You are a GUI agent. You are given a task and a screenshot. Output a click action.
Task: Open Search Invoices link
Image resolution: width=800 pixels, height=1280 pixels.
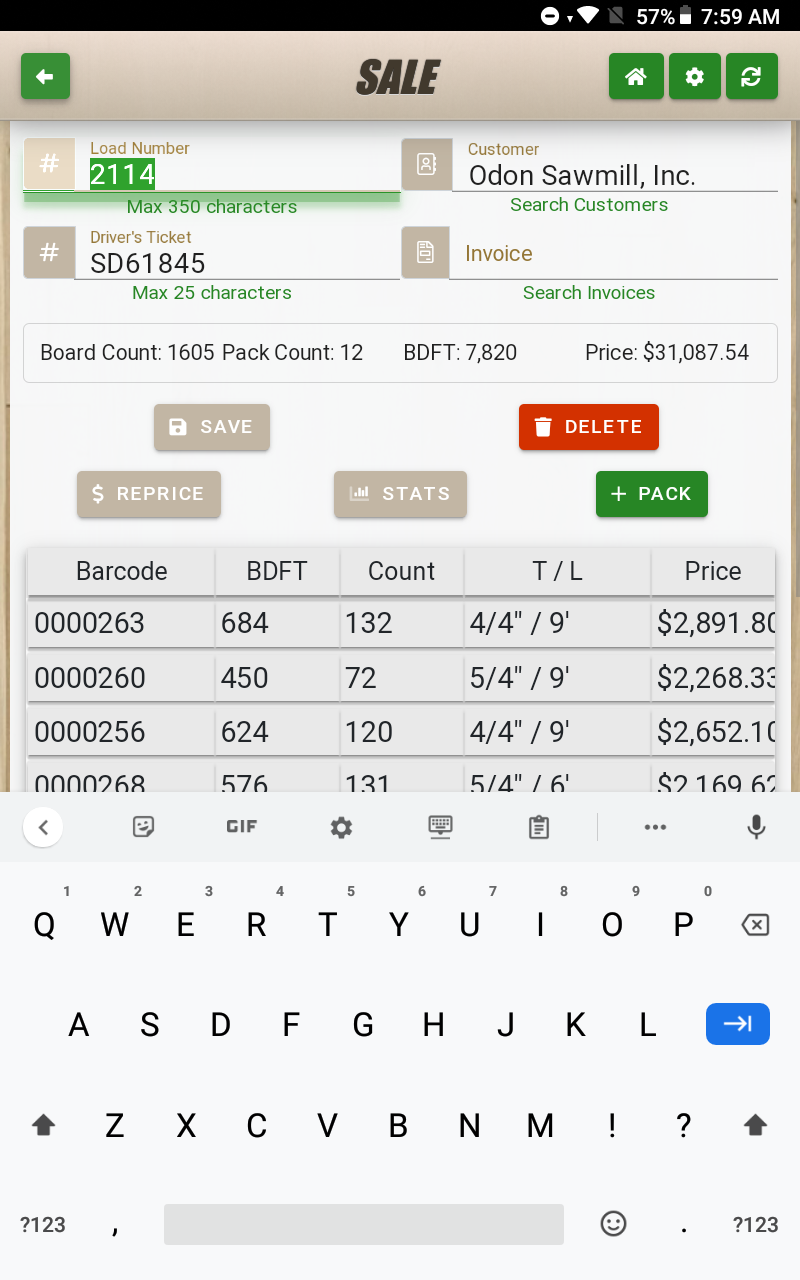tap(589, 292)
